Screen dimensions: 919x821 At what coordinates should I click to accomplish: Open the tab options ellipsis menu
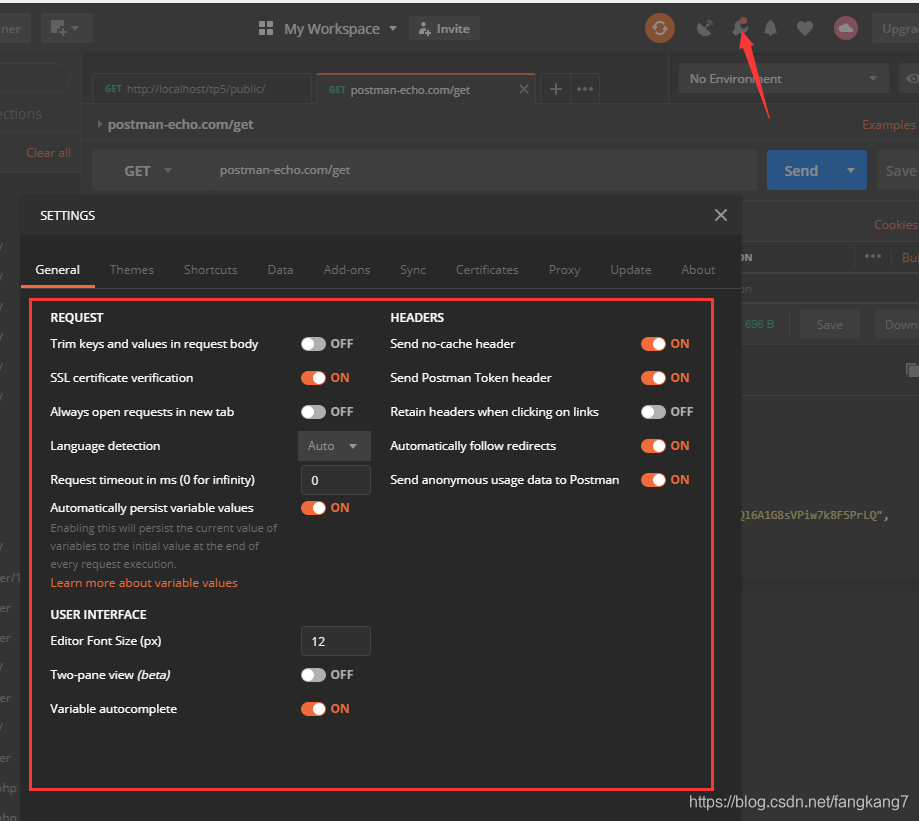pos(585,89)
